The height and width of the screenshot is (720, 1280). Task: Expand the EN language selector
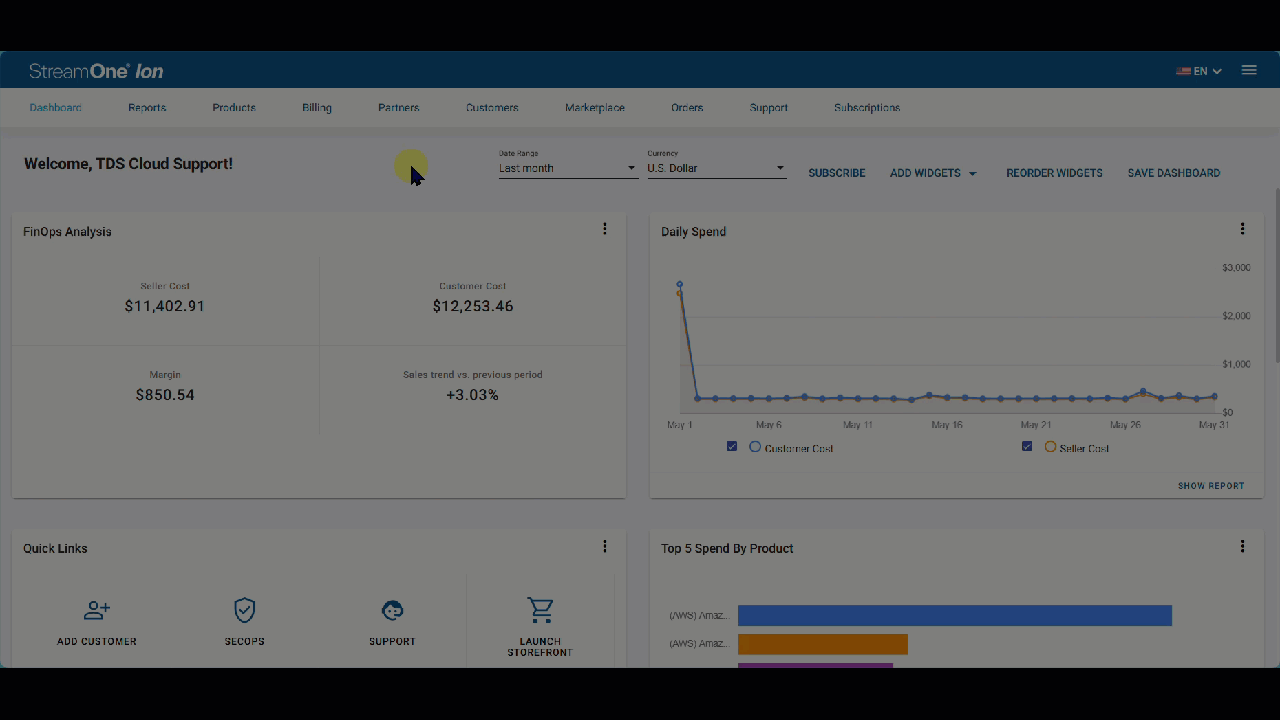point(1208,71)
